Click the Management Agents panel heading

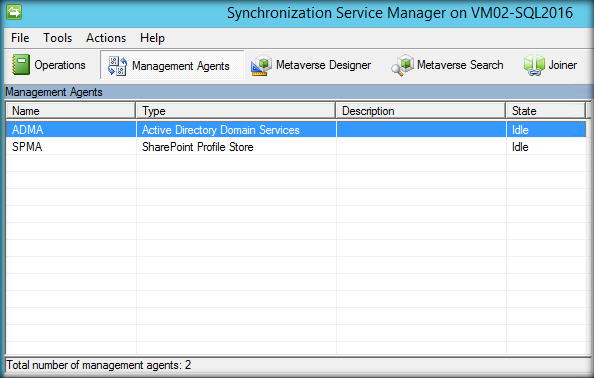(x=54, y=92)
